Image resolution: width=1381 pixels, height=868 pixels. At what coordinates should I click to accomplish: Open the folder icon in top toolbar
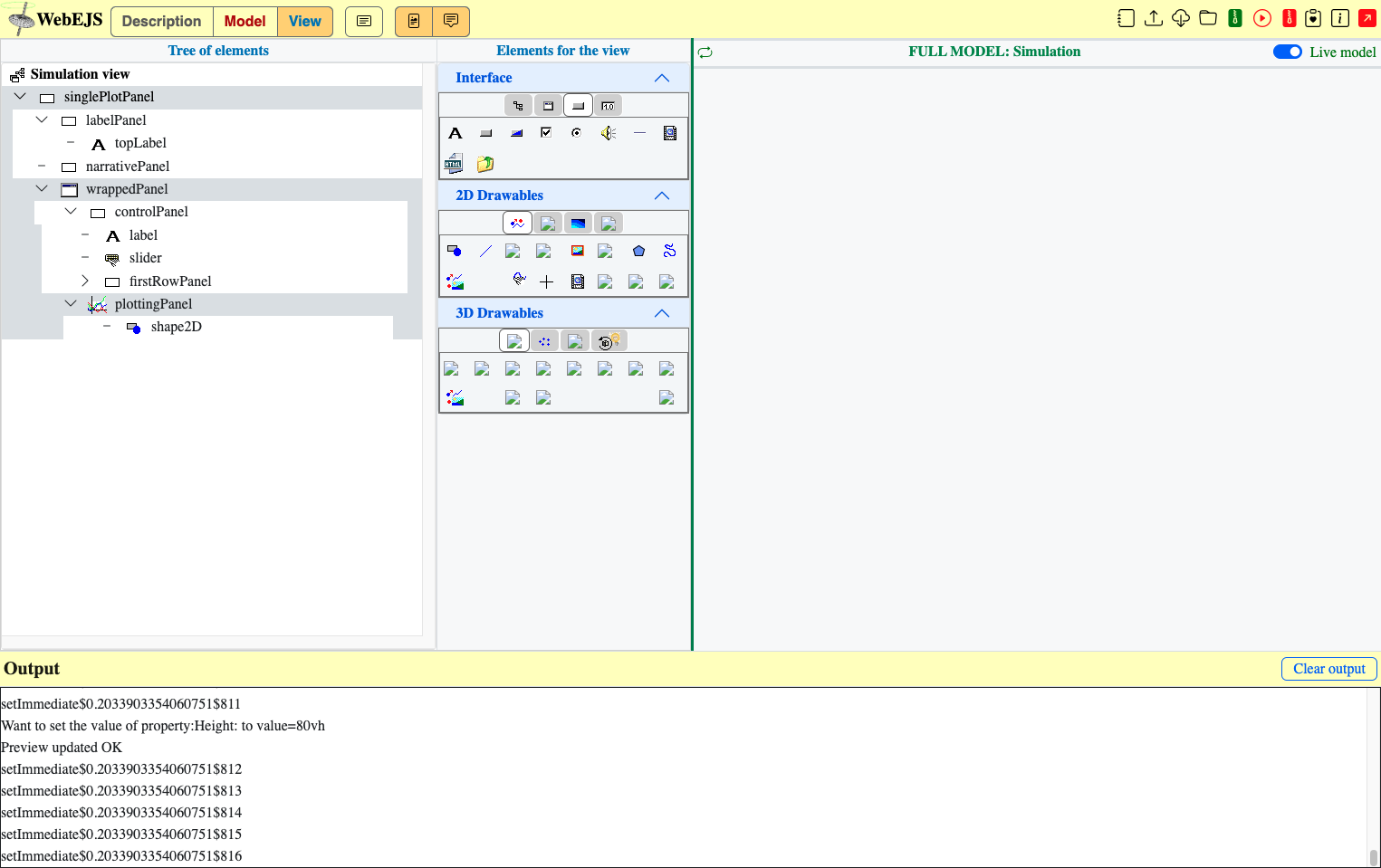coord(1208,18)
